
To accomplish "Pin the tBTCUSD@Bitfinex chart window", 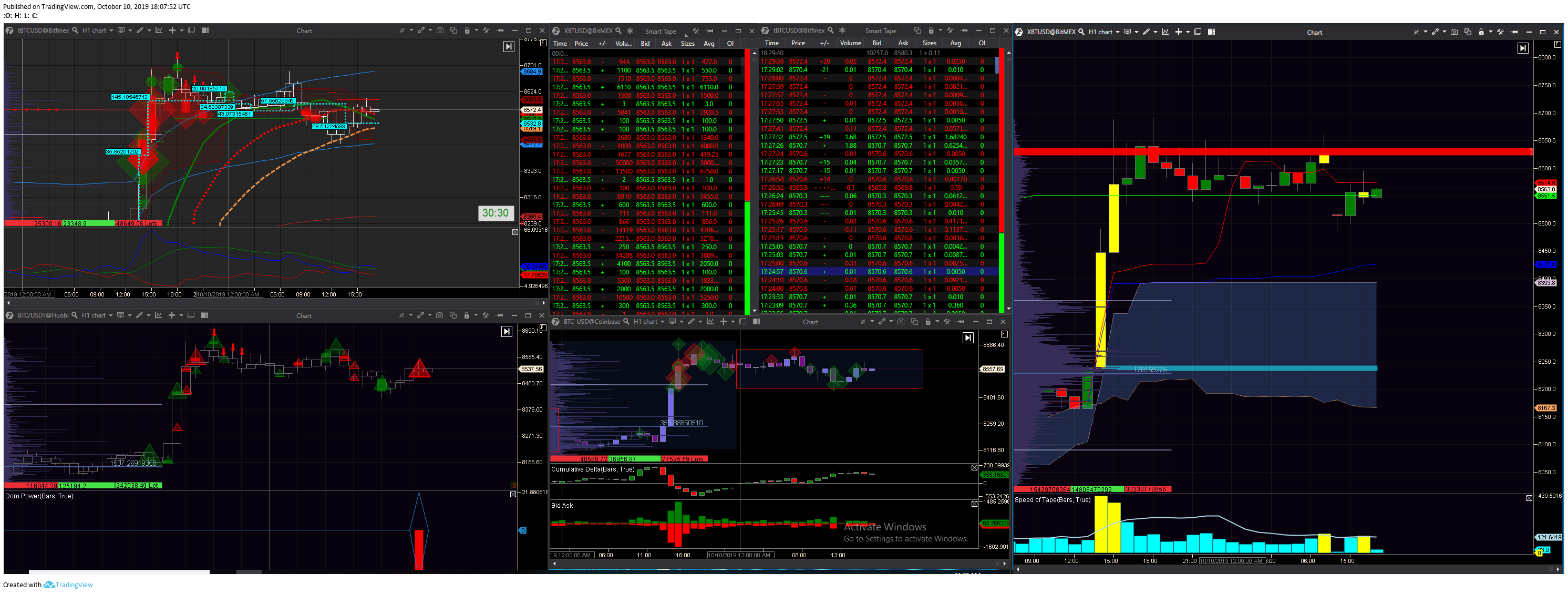I will pos(500,30).
